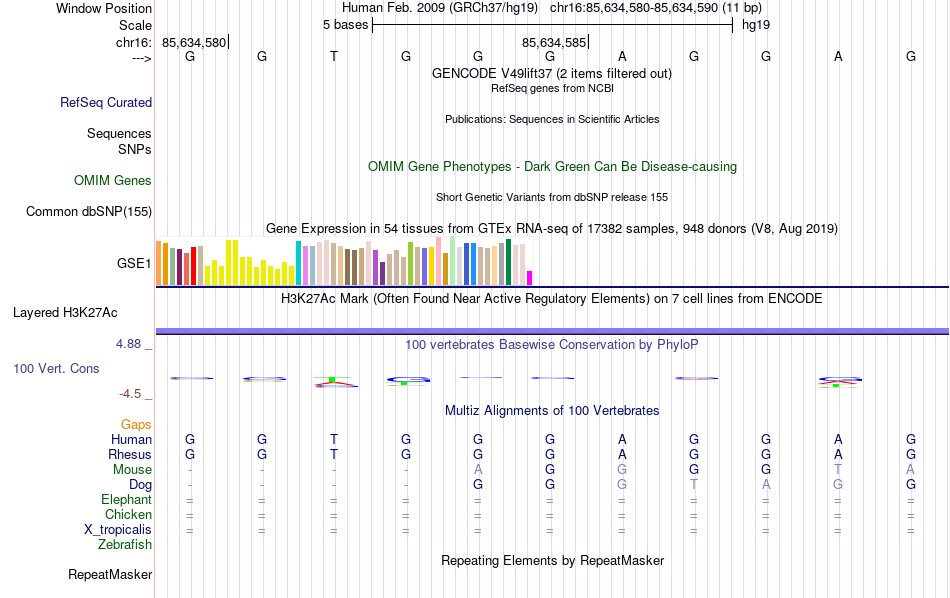Image resolution: width=950 pixels, height=598 pixels.
Task: Click the Dog species label
Action: (140, 485)
